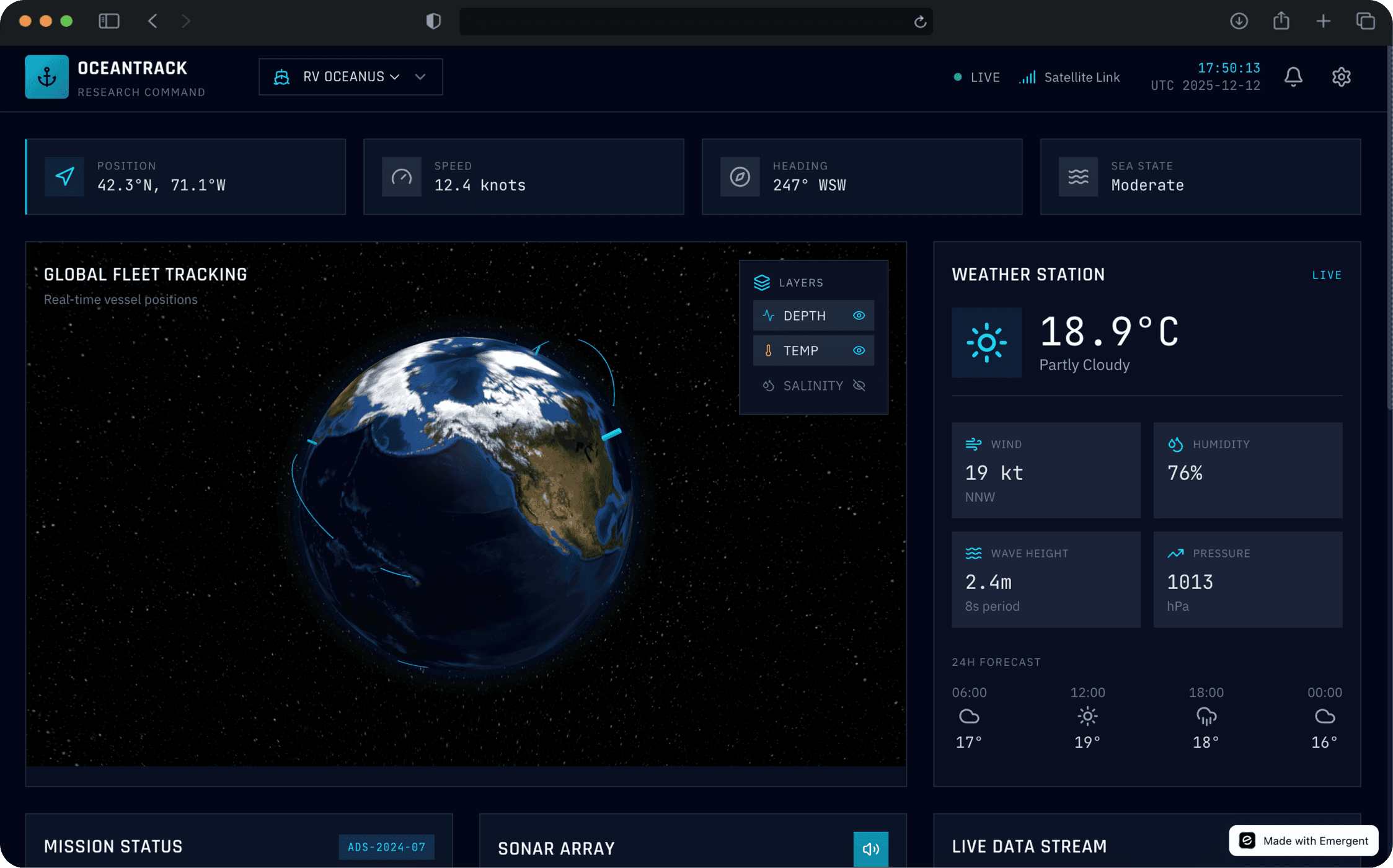The width and height of the screenshot is (1393, 868).
Task: Click the ADS-2024-07 mission badge
Action: point(386,847)
